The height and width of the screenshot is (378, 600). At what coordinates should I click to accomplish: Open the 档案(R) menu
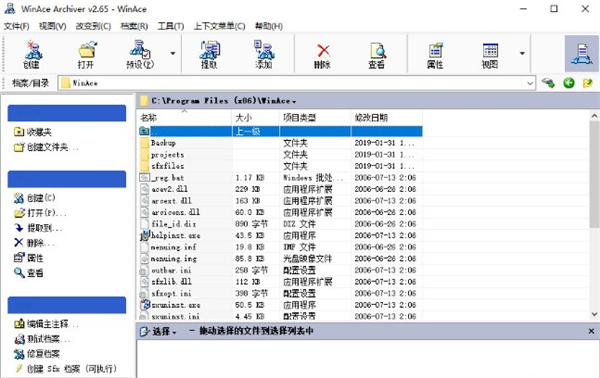134,26
